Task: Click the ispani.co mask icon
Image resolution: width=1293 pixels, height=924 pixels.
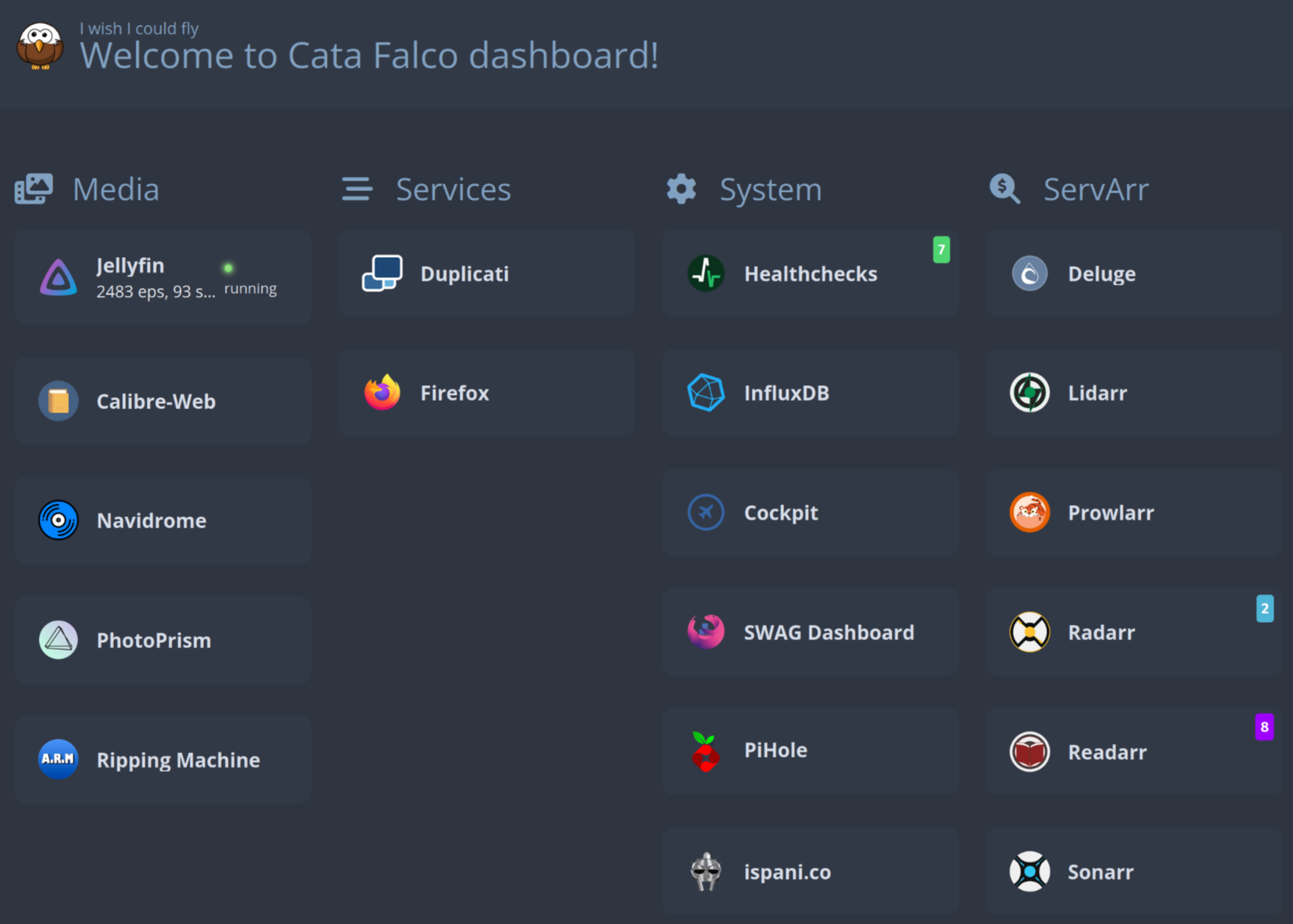Action: 706,872
